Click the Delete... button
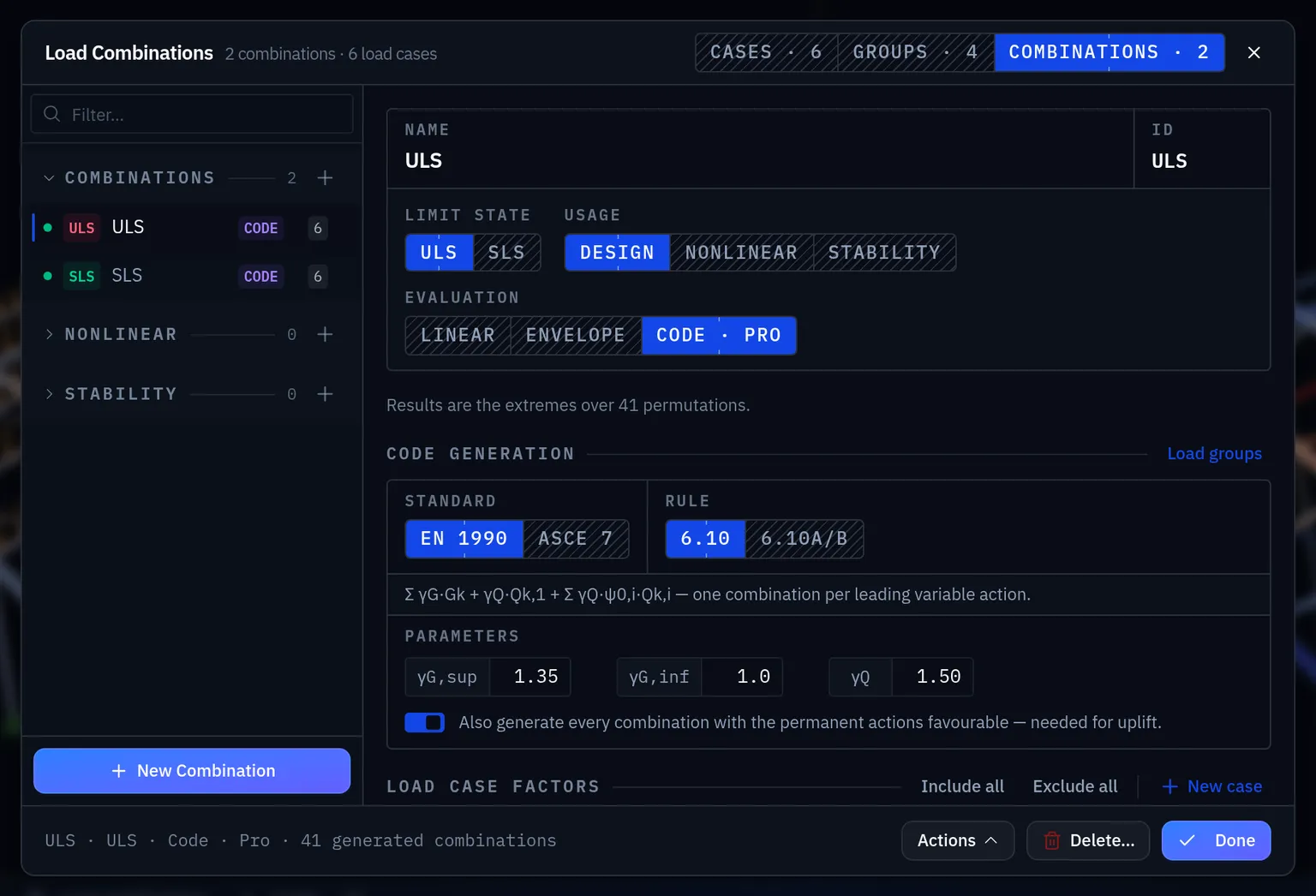 (1088, 840)
